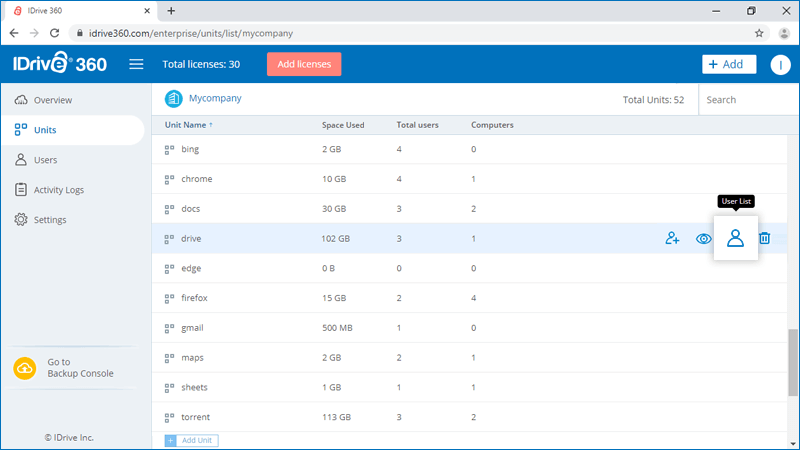Click the Total Units: 52 label

pyautogui.click(x=653, y=100)
